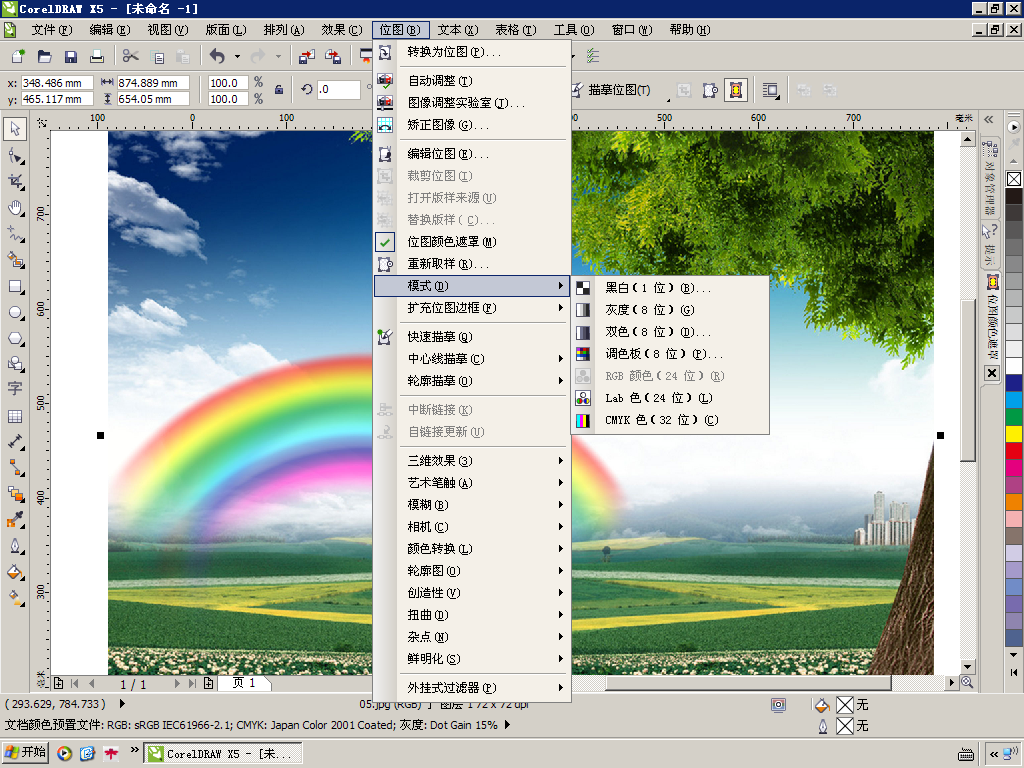The height and width of the screenshot is (768, 1024).
Task: Select the Rectangle tool
Action: pyautogui.click(x=15, y=286)
